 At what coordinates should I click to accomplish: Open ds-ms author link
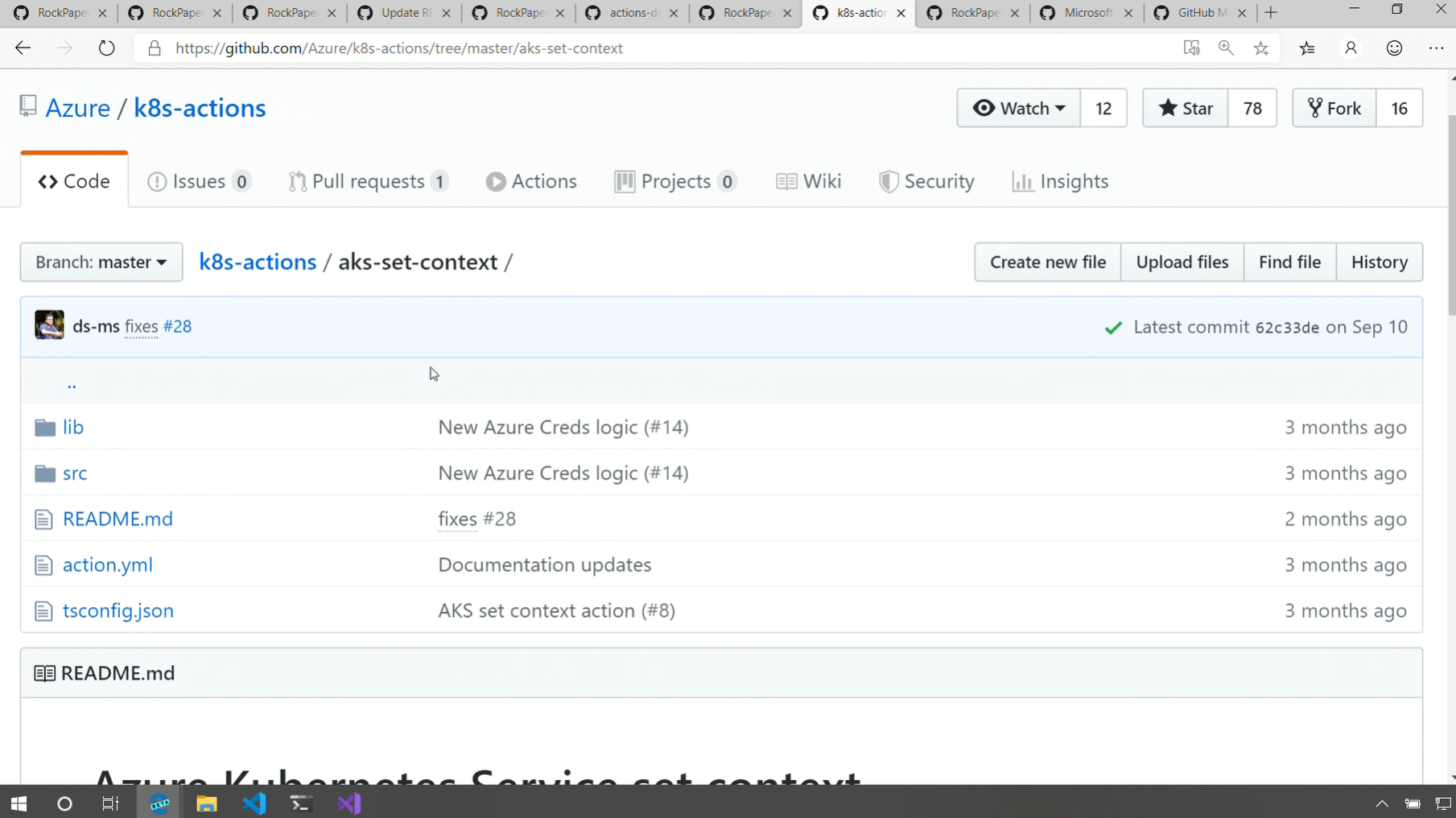pos(97,326)
